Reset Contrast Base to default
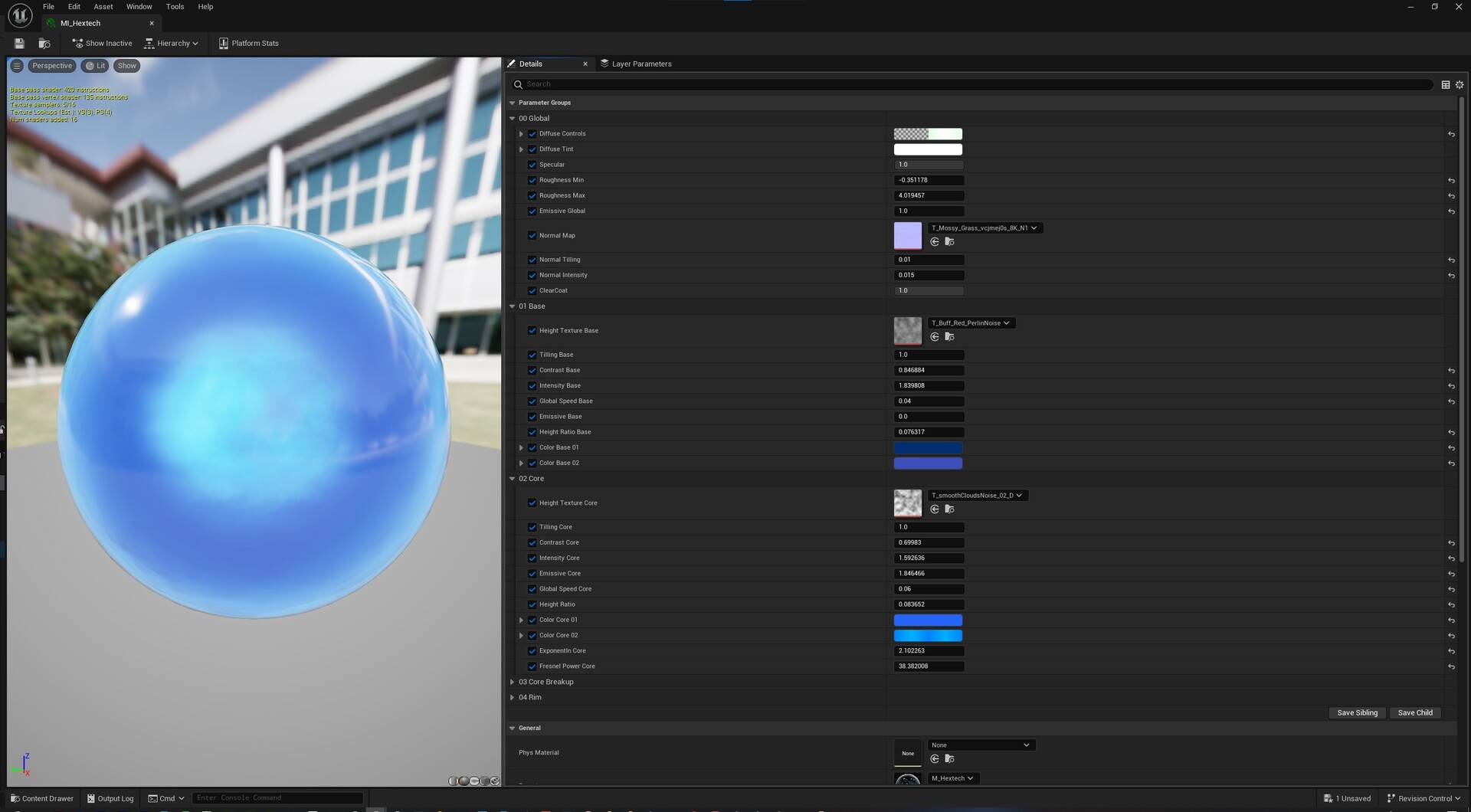The image size is (1471, 812). [x=1451, y=371]
